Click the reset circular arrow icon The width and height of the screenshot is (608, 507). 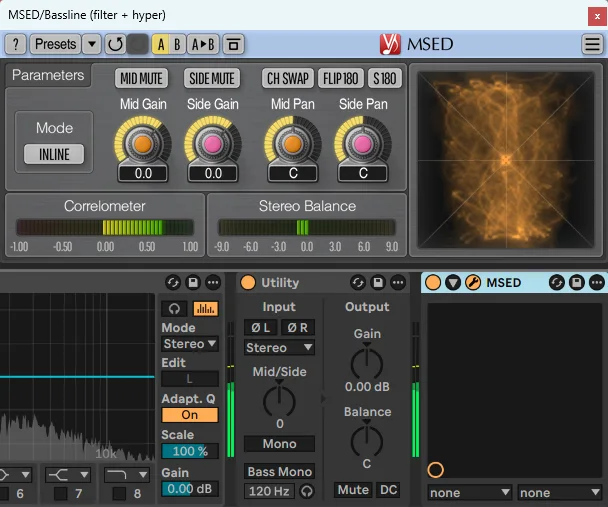tap(115, 44)
